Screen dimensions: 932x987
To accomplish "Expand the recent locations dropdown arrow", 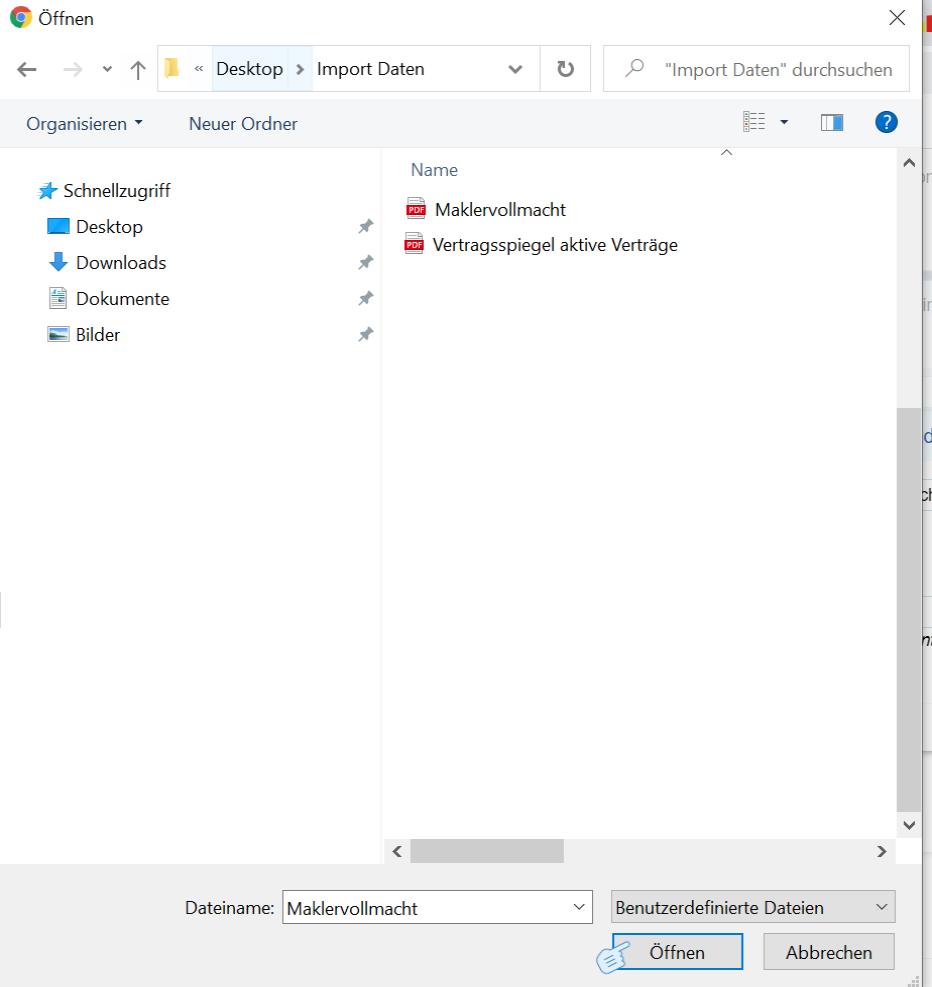I will point(107,69).
